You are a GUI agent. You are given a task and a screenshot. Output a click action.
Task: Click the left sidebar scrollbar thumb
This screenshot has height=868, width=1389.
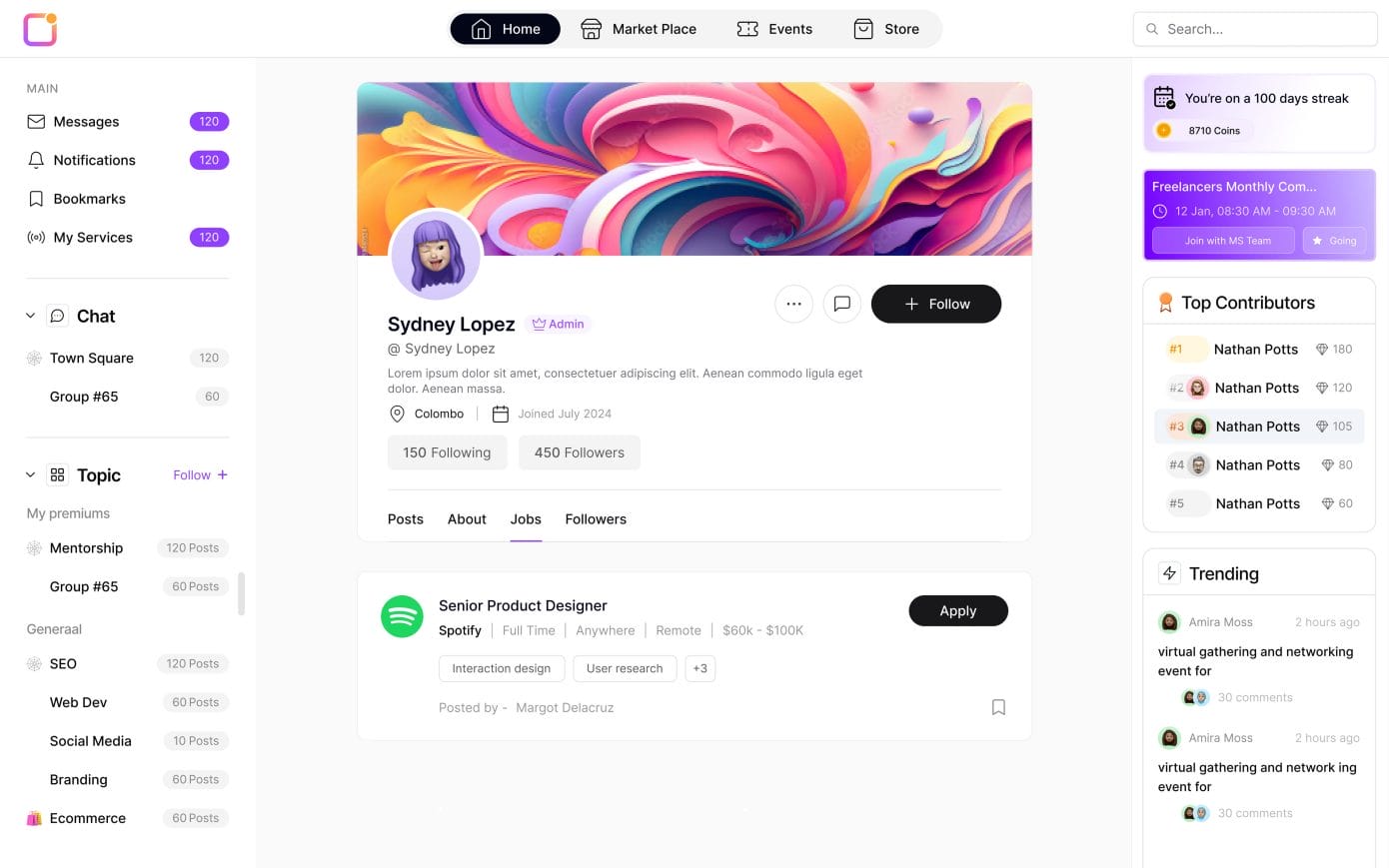coord(241,594)
